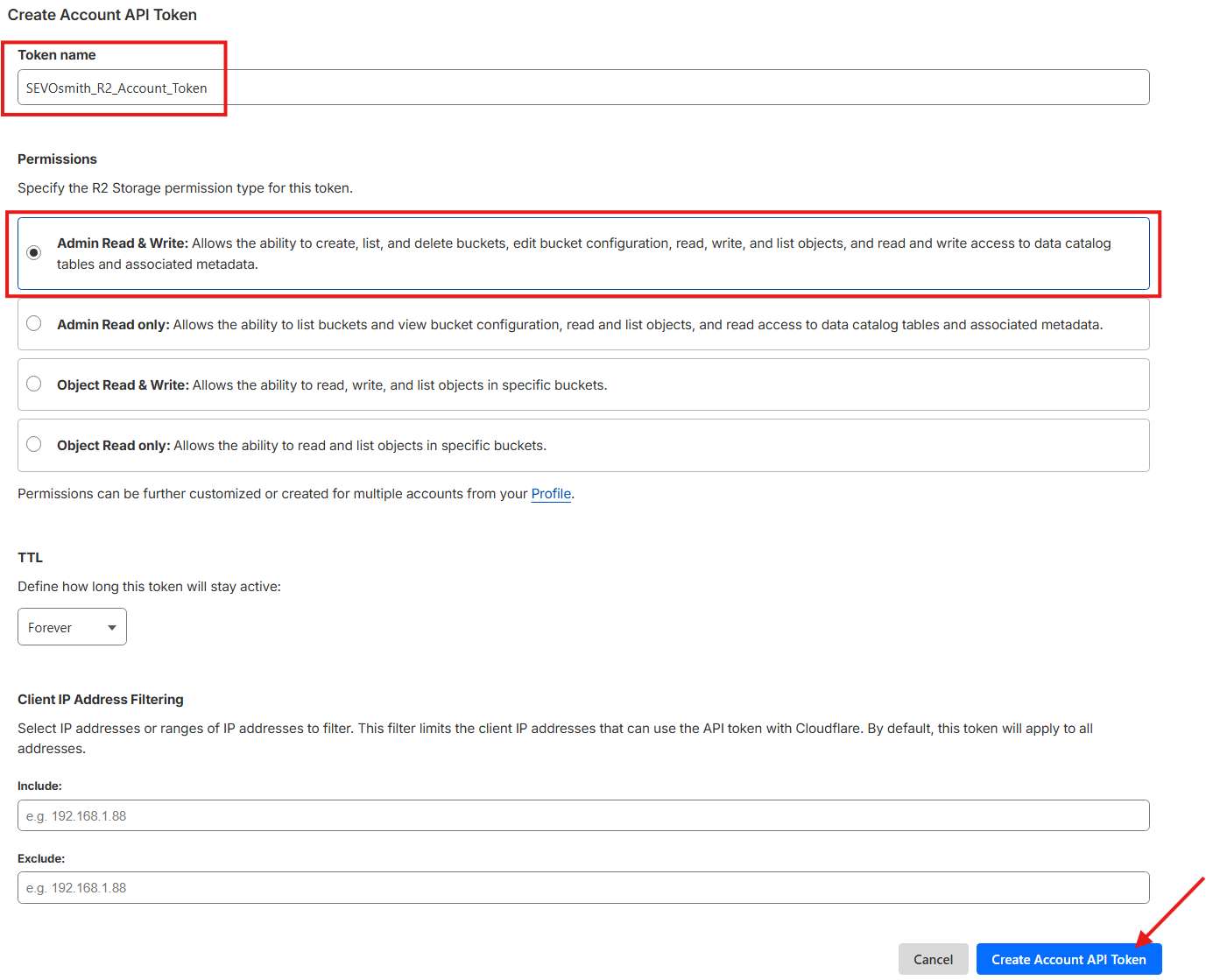Select the Object Read & Write radio button
The height and width of the screenshot is (980, 1206).
click(x=33, y=384)
